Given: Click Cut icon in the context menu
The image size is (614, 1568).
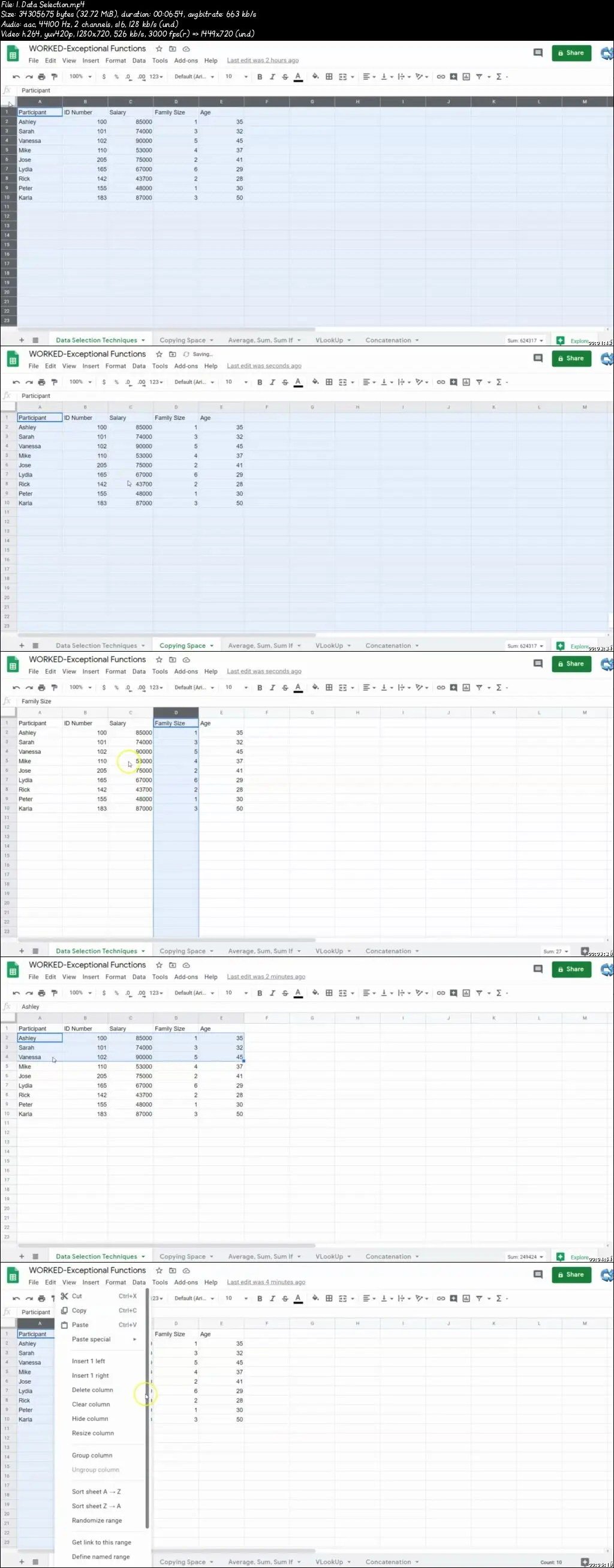Looking at the screenshot, I should point(64,1297).
